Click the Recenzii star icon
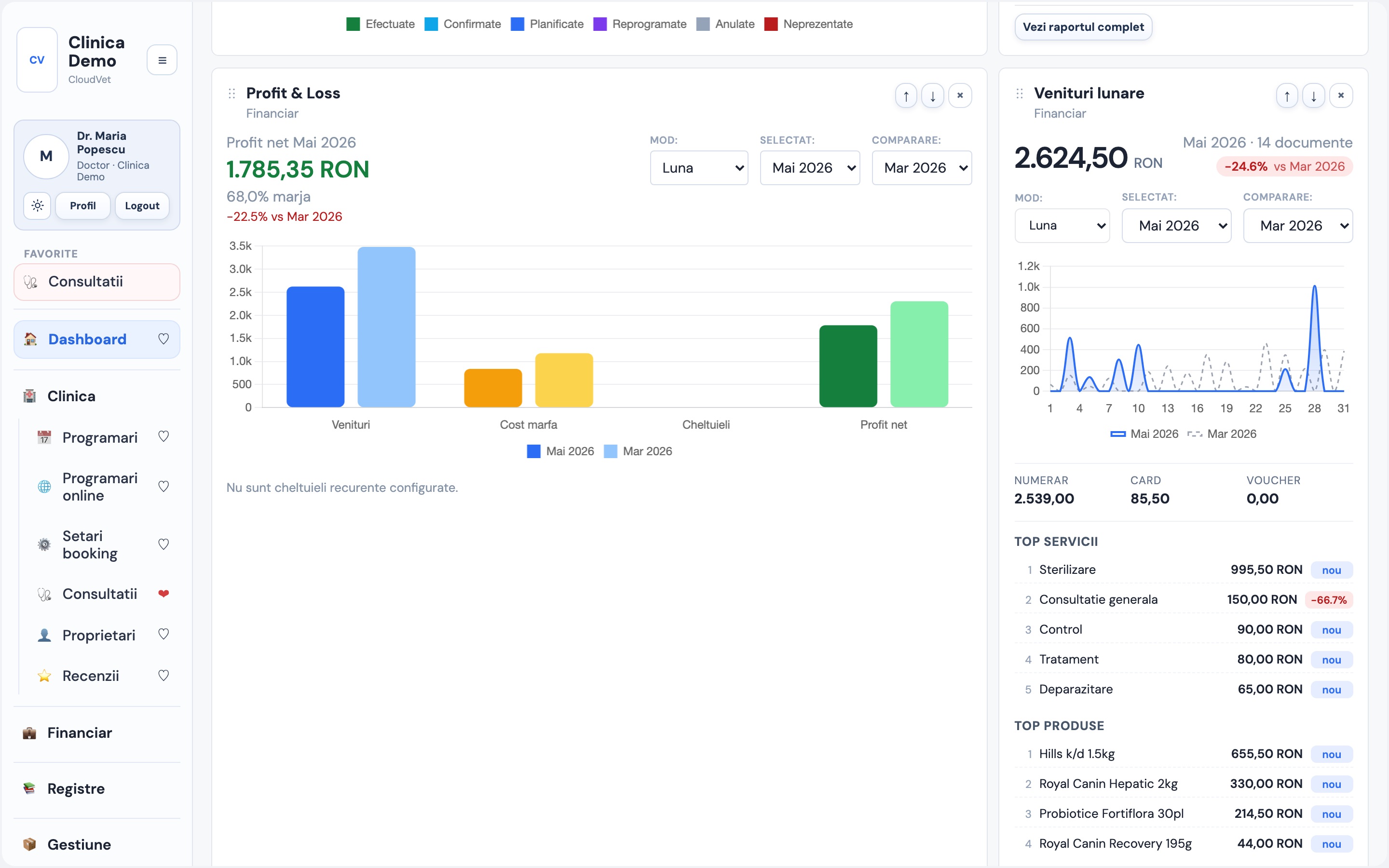 44,676
